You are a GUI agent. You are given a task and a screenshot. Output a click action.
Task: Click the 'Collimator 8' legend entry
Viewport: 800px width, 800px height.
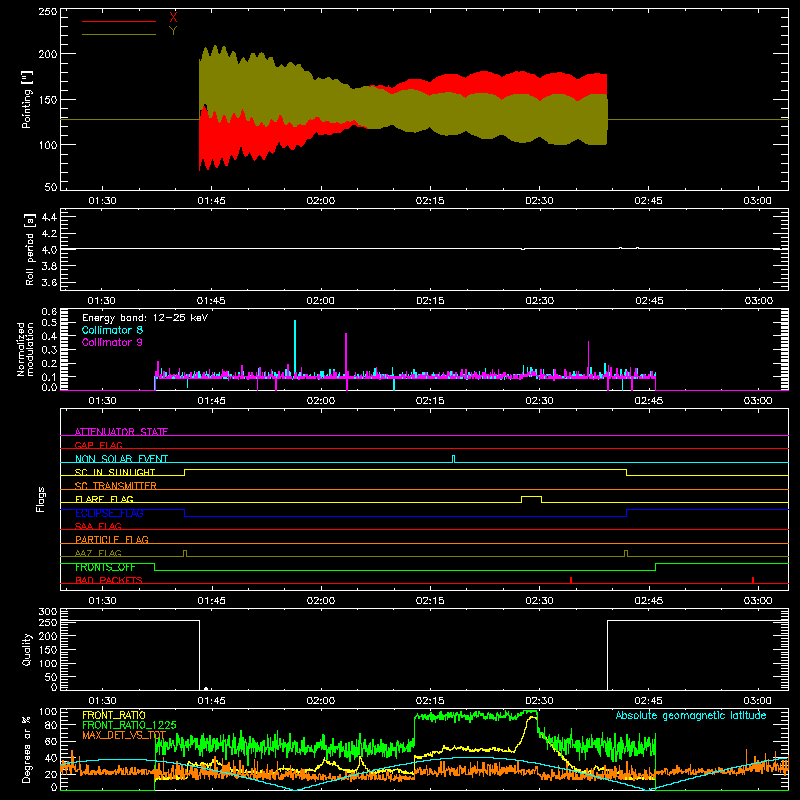(112, 330)
